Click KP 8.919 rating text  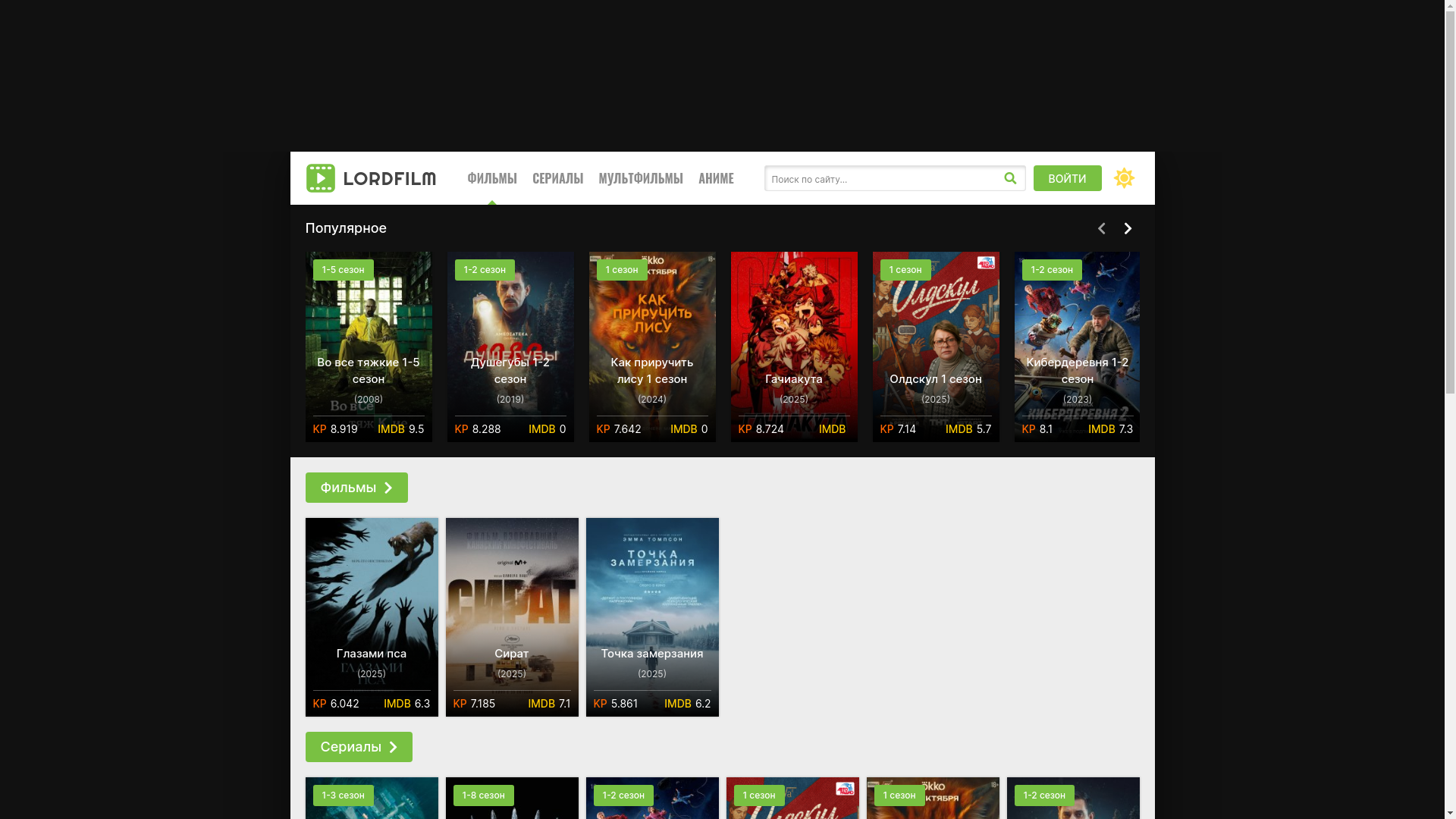point(335,429)
